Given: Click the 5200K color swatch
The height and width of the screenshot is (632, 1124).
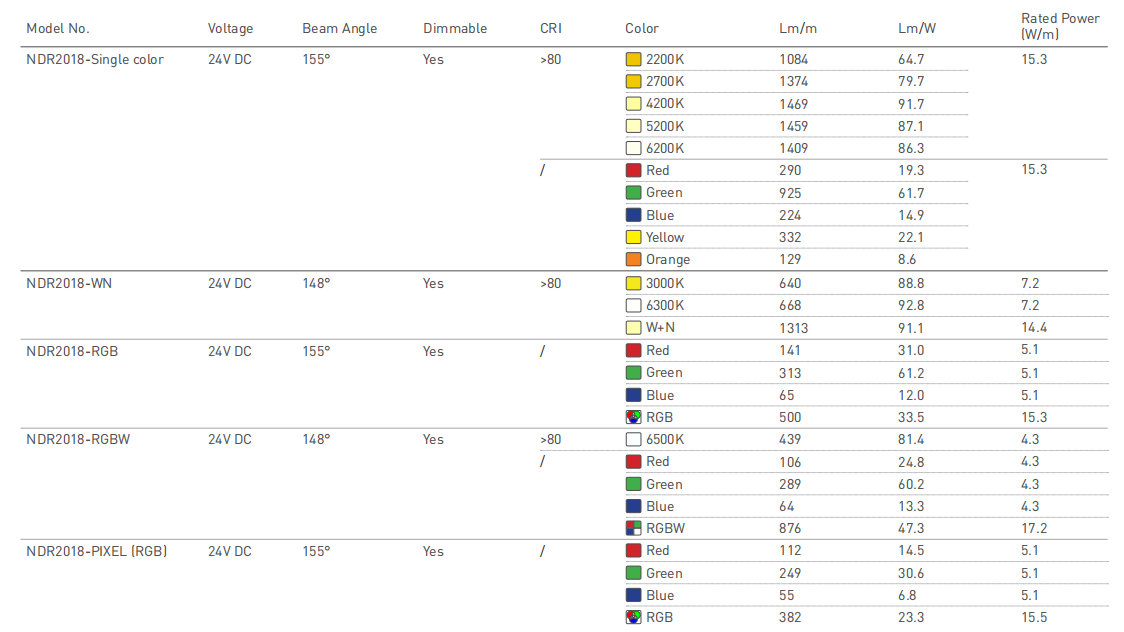Looking at the screenshot, I should click(633, 126).
